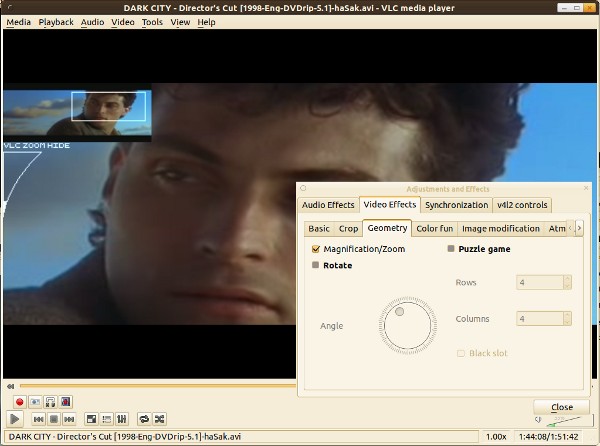Open the Help menu
Viewport: 600px width, 446px height.
click(x=206, y=22)
